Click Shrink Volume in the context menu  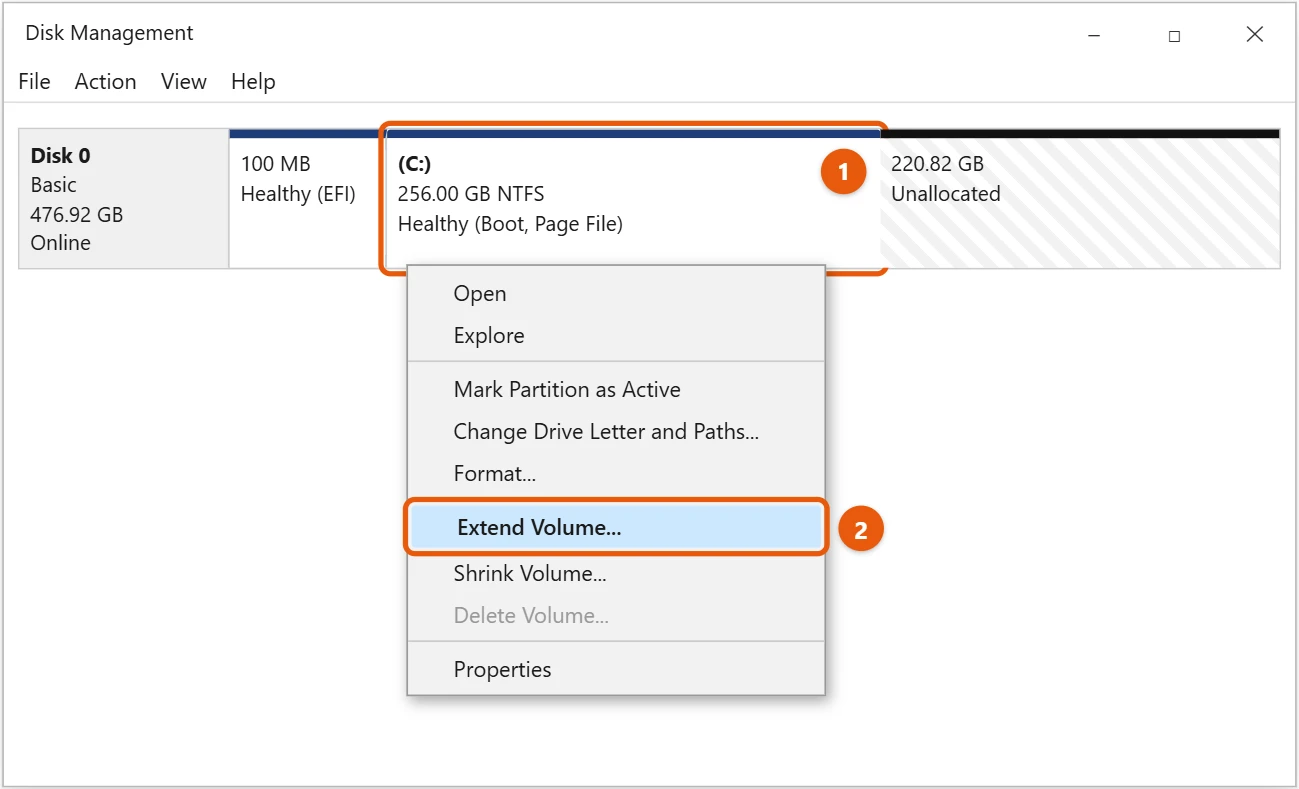tap(616, 574)
